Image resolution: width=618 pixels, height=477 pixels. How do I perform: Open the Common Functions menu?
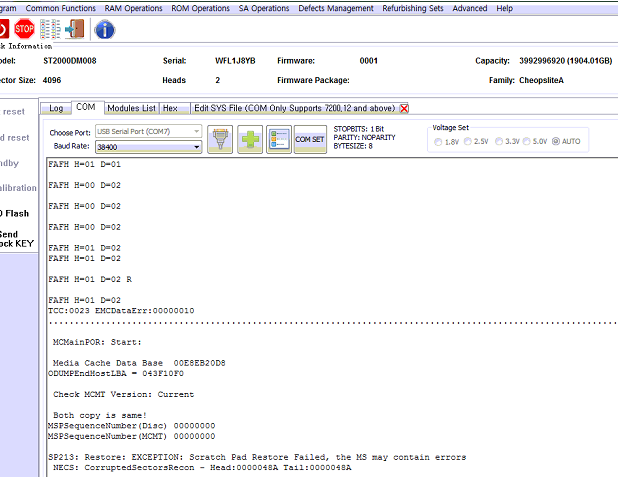pyautogui.click(x=61, y=8)
